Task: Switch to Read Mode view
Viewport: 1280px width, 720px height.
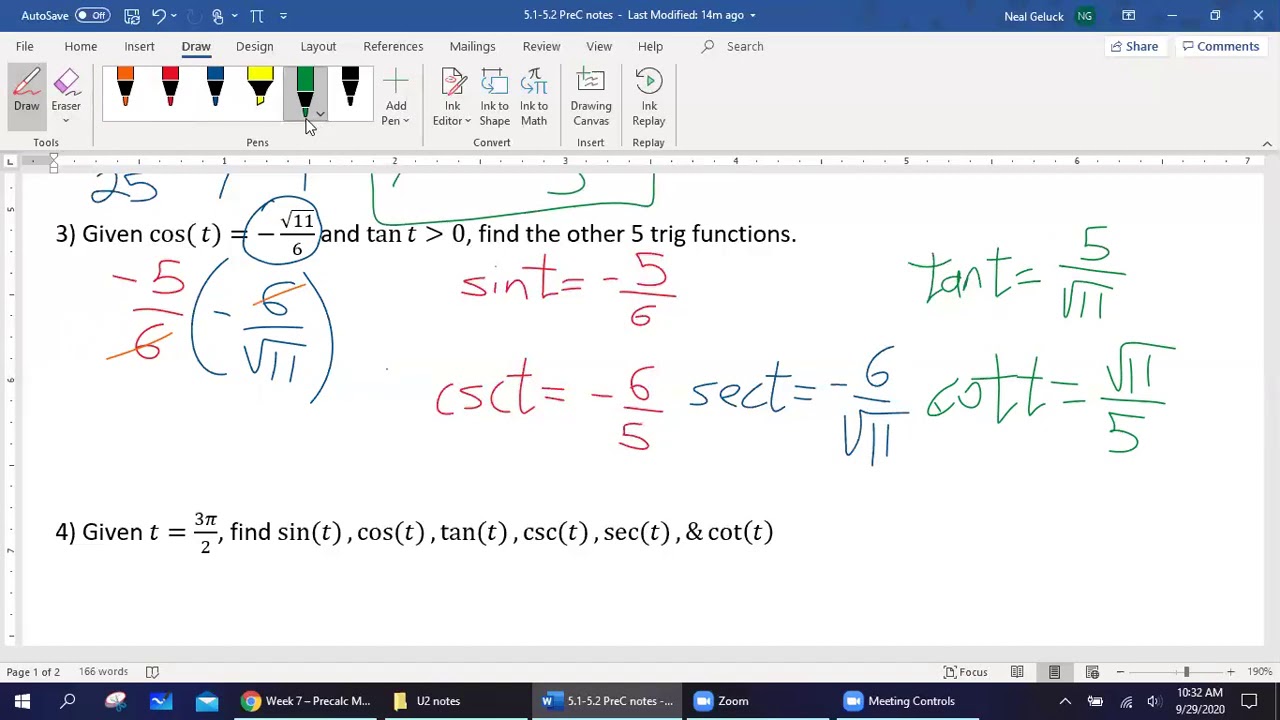Action: [1017, 672]
